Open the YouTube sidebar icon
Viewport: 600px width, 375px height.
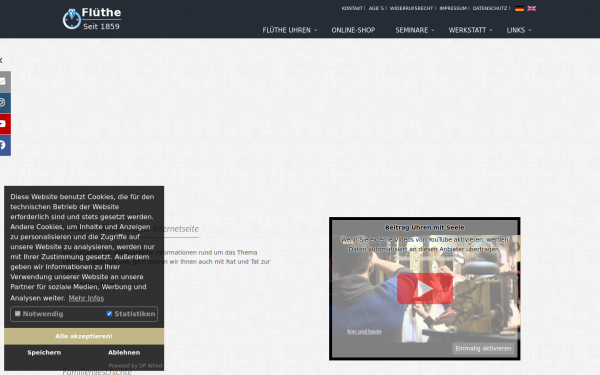(x=4, y=124)
